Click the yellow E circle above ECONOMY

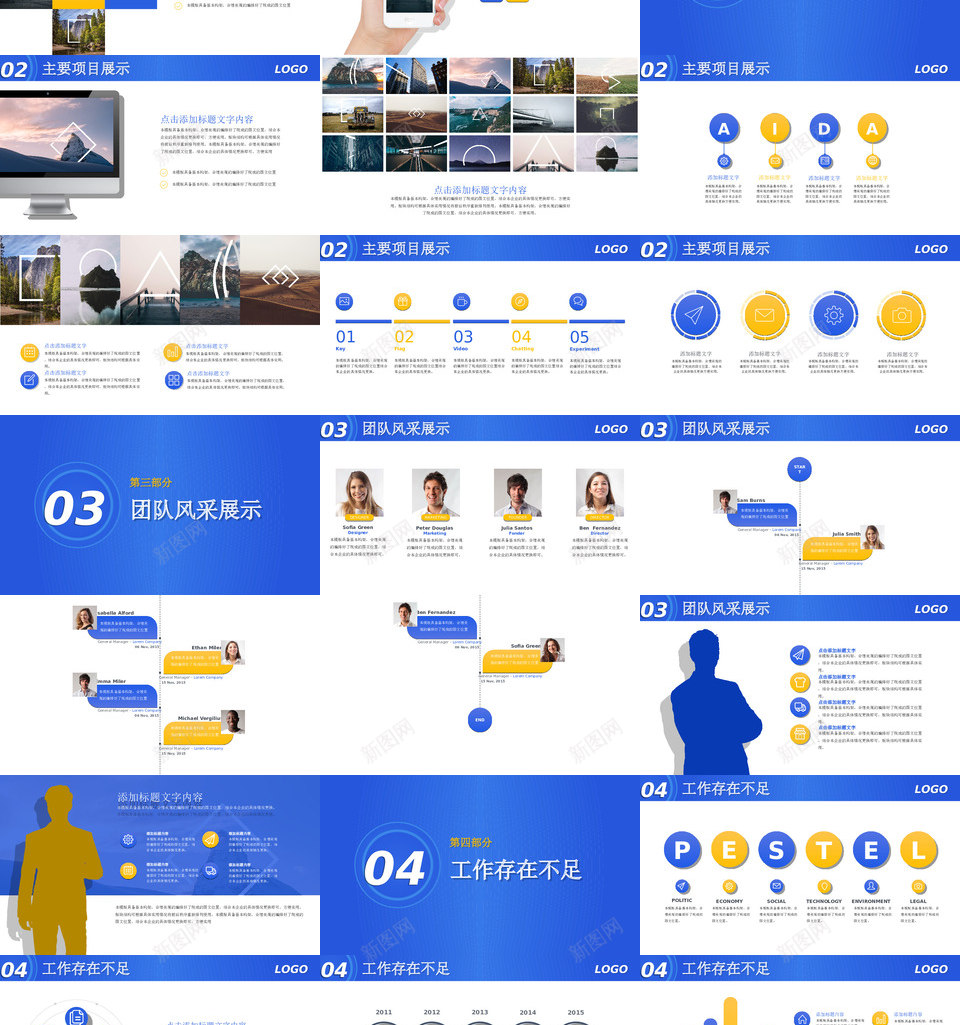[729, 850]
